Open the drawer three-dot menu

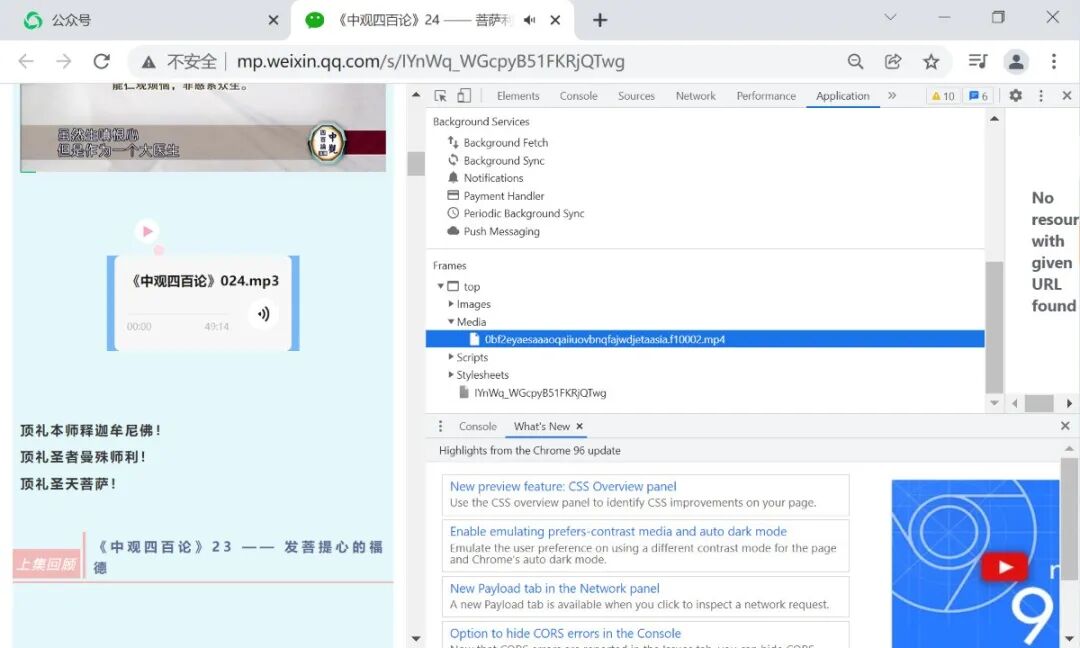[x=440, y=426]
